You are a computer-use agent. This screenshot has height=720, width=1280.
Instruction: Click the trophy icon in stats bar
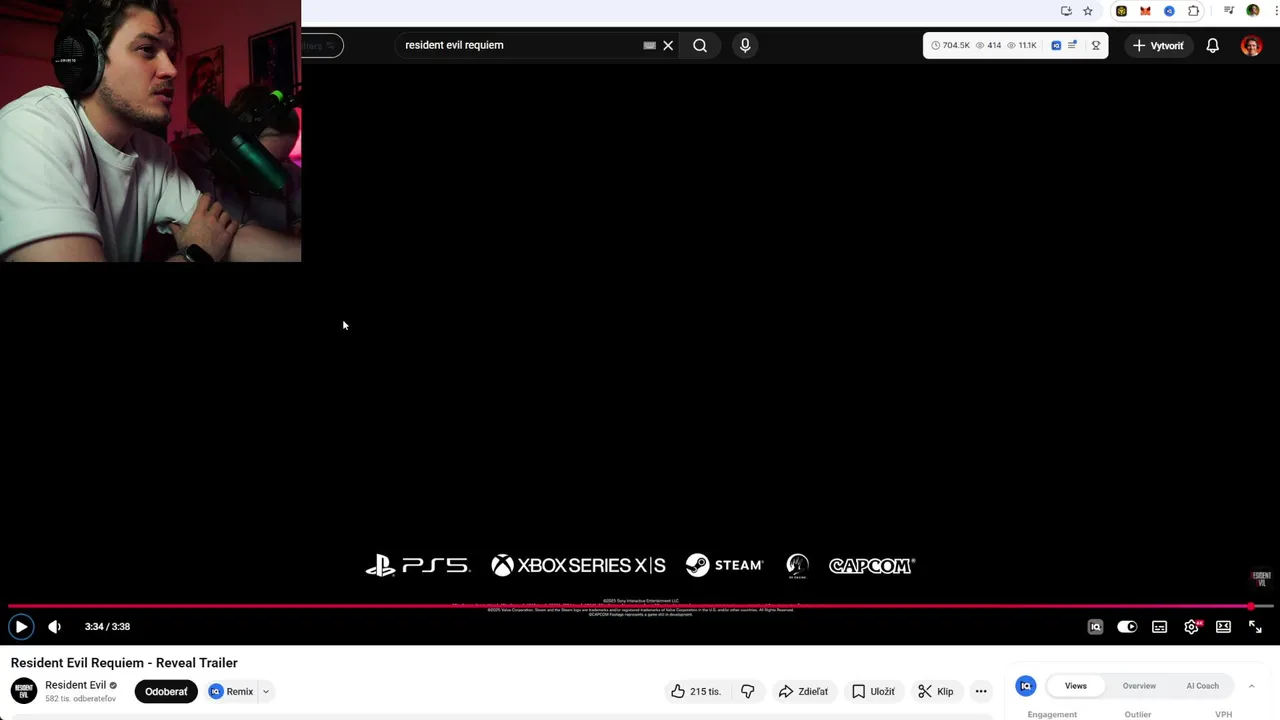(1096, 45)
